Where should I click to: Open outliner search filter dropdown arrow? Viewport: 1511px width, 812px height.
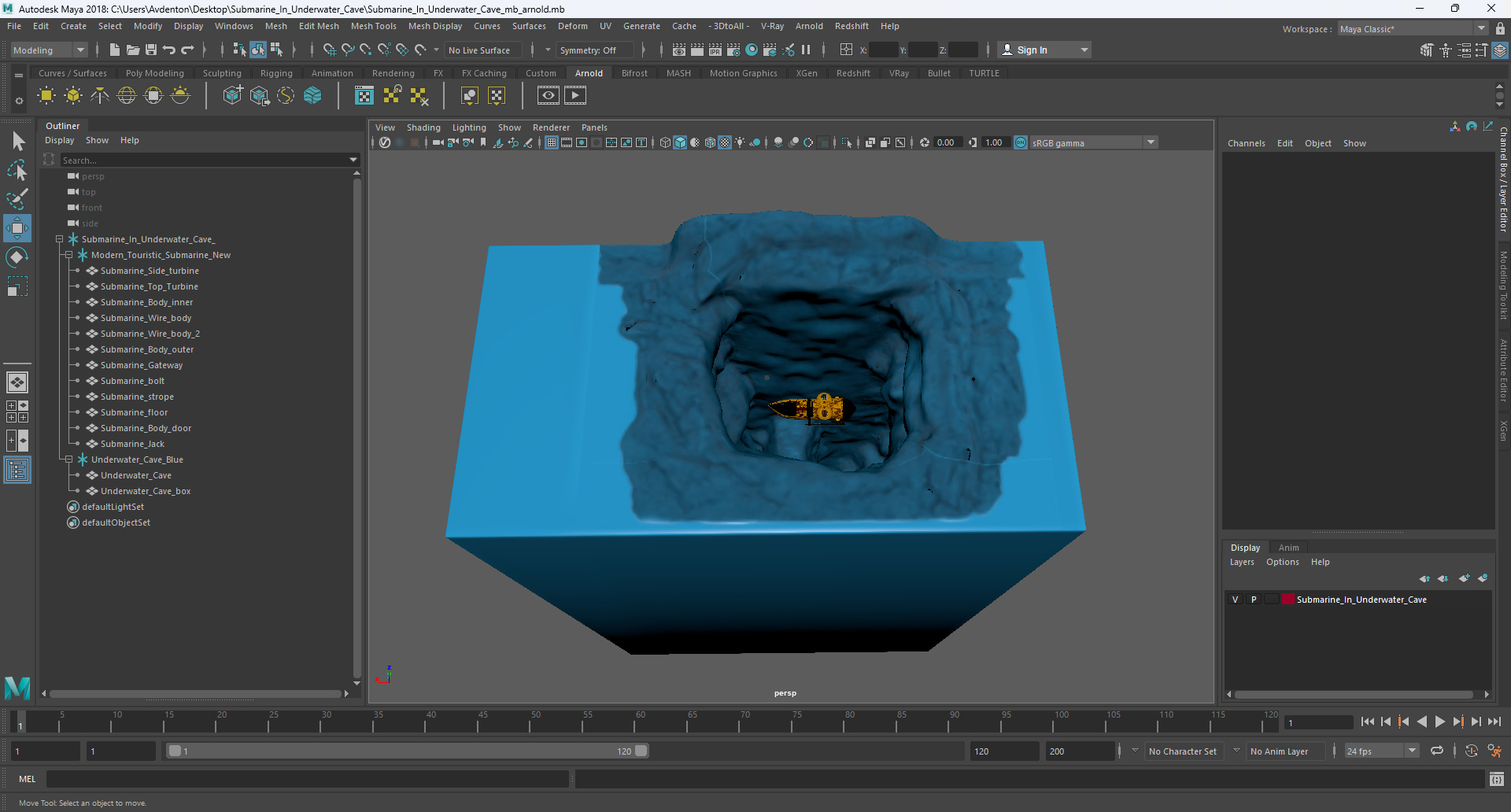[x=353, y=160]
